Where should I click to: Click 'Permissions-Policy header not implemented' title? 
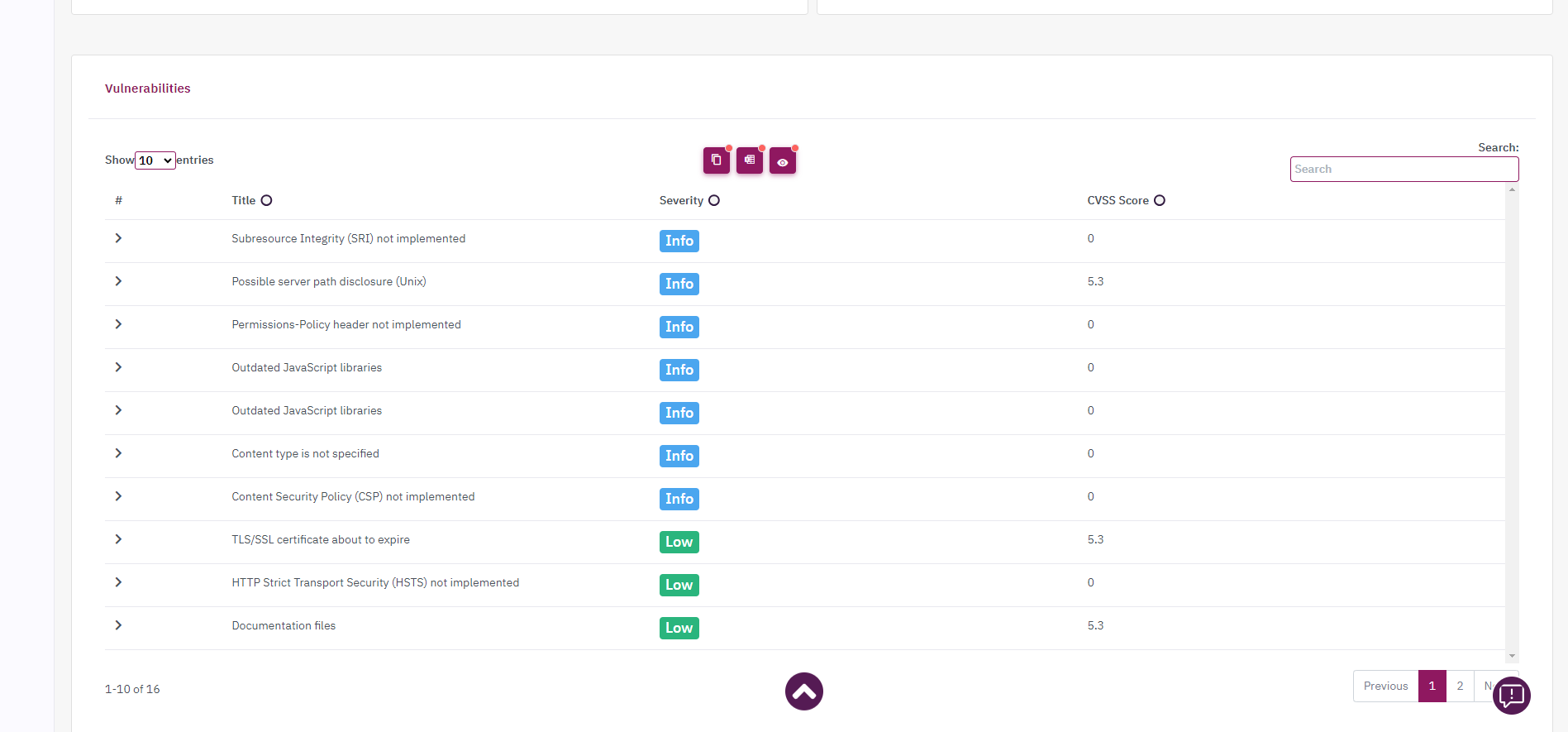pos(346,325)
